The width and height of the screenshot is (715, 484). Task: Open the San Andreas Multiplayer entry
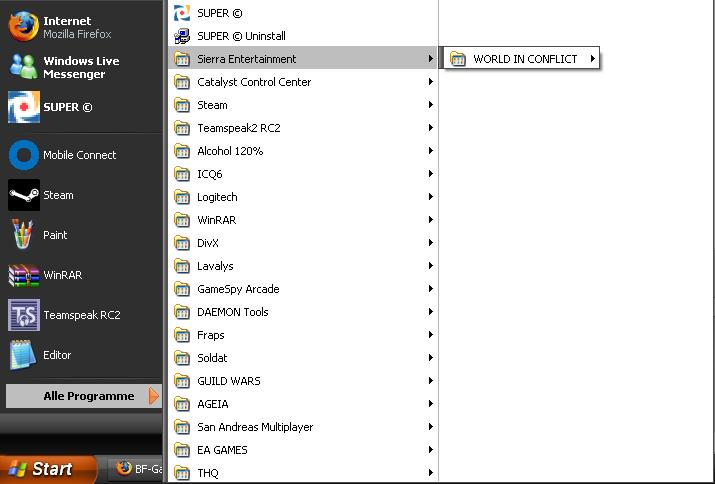click(x=303, y=427)
